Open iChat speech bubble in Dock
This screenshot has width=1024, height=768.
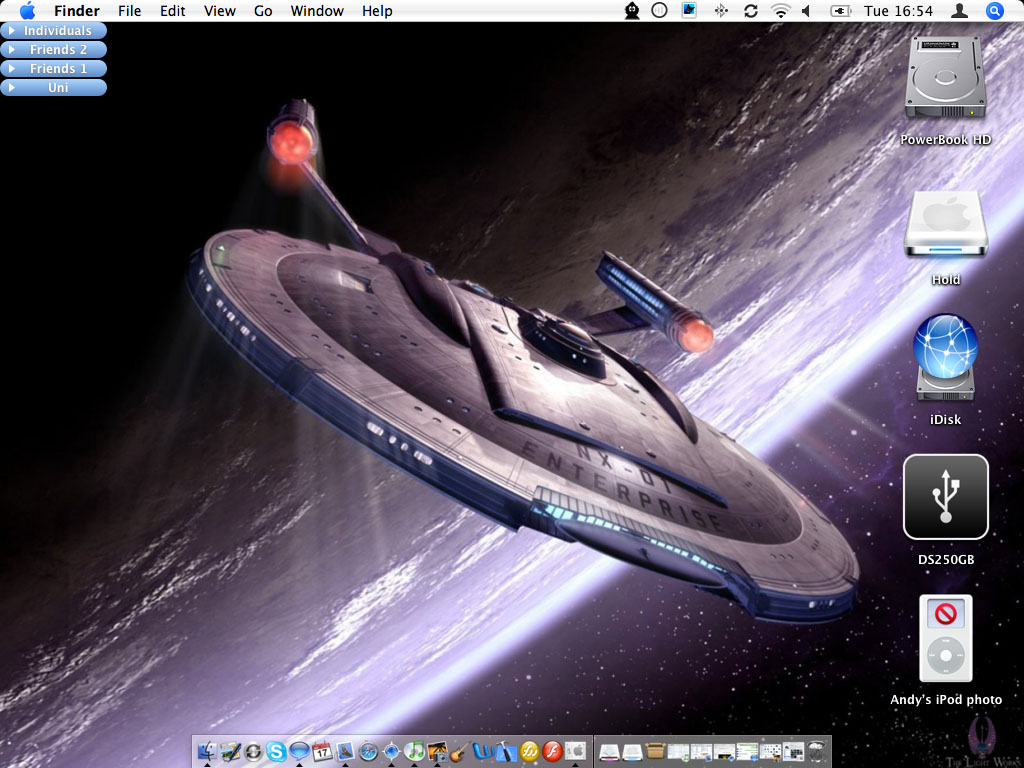click(299, 751)
